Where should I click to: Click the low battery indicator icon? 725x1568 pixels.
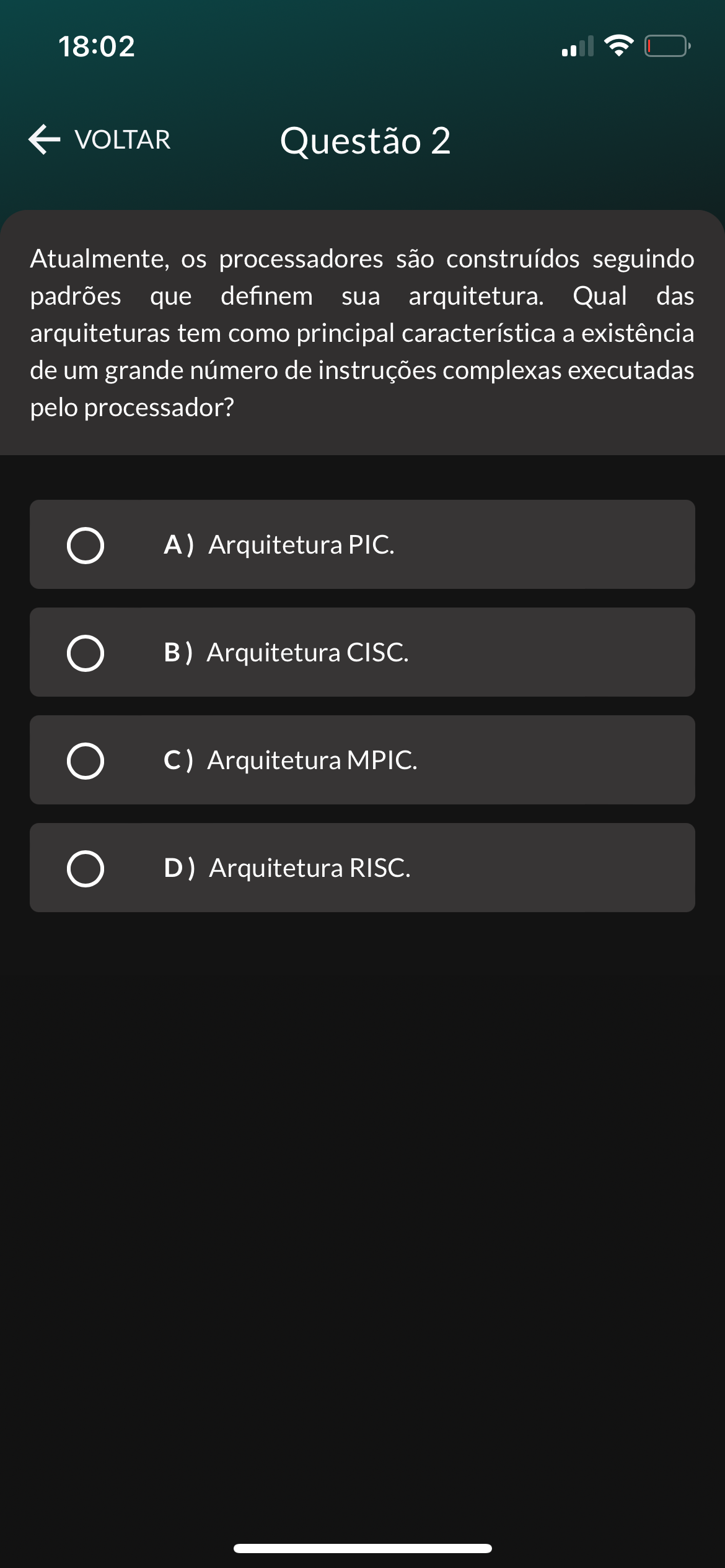pyautogui.click(x=667, y=46)
